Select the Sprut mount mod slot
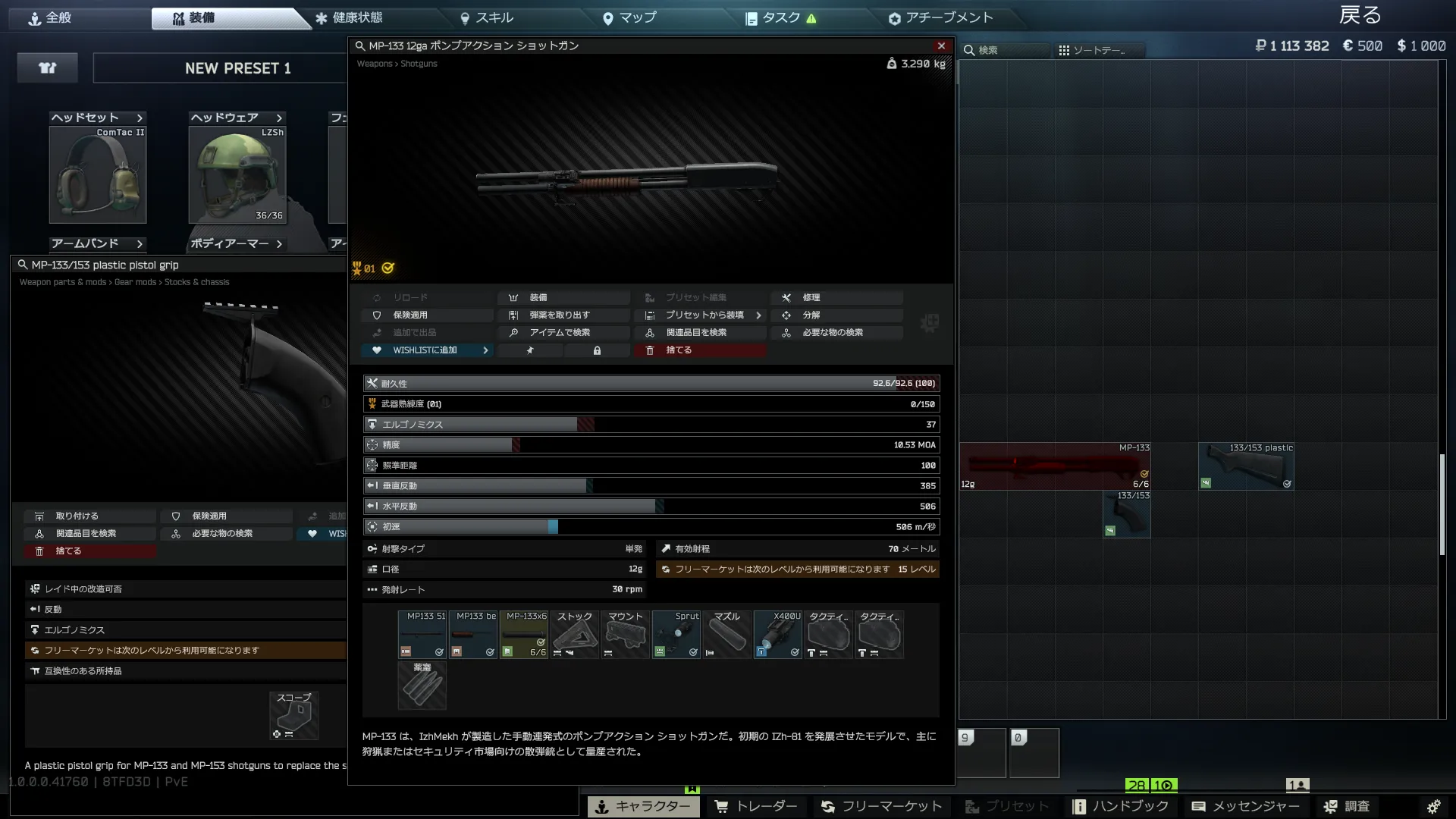This screenshot has height=819, width=1456. click(676, 635)
